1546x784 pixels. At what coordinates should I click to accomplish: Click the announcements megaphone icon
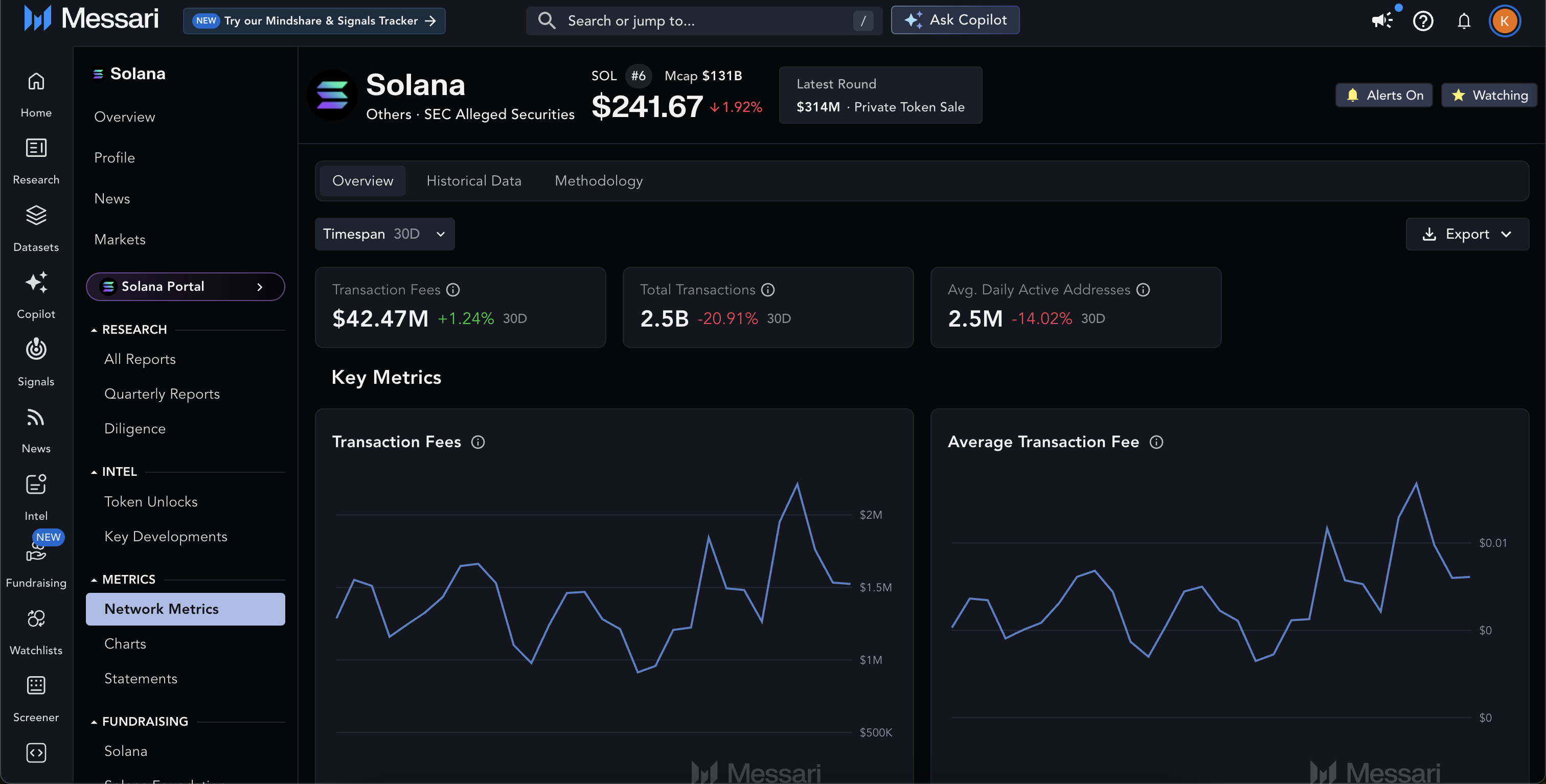(1382, 20)
